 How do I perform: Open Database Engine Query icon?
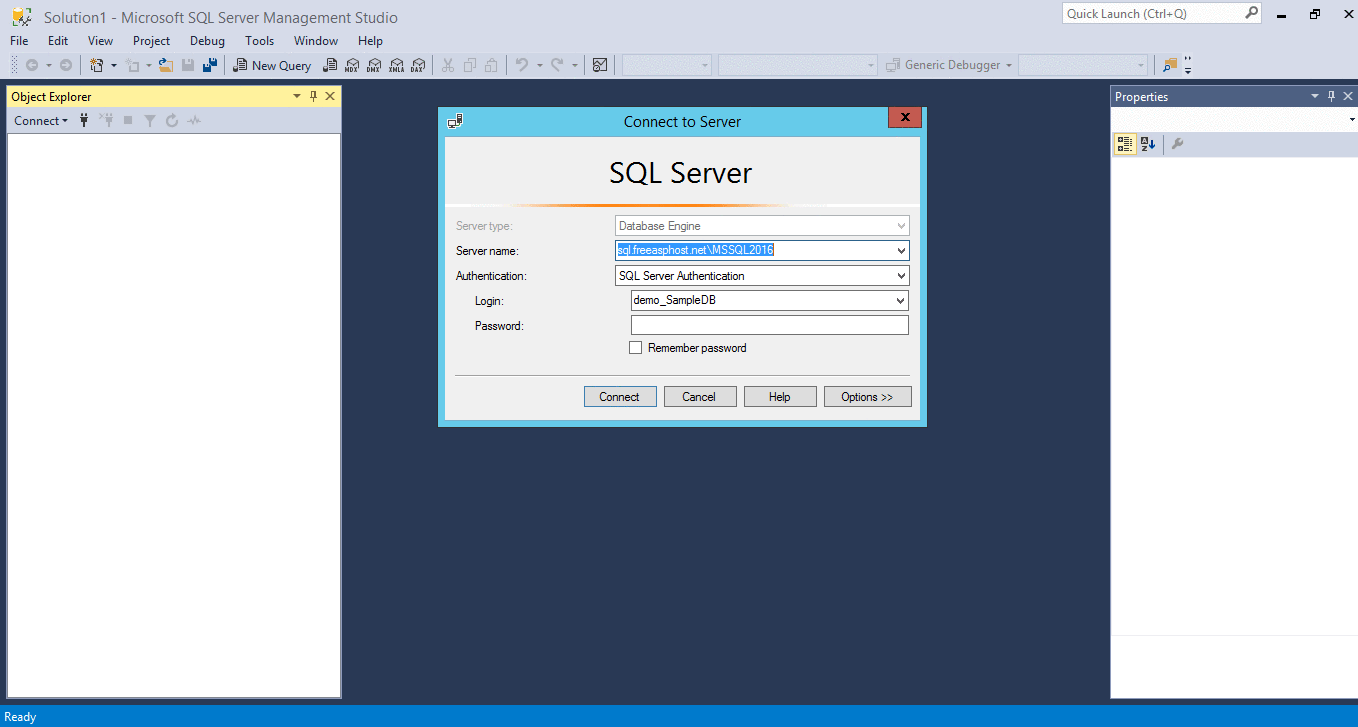(x=330, y=65)
